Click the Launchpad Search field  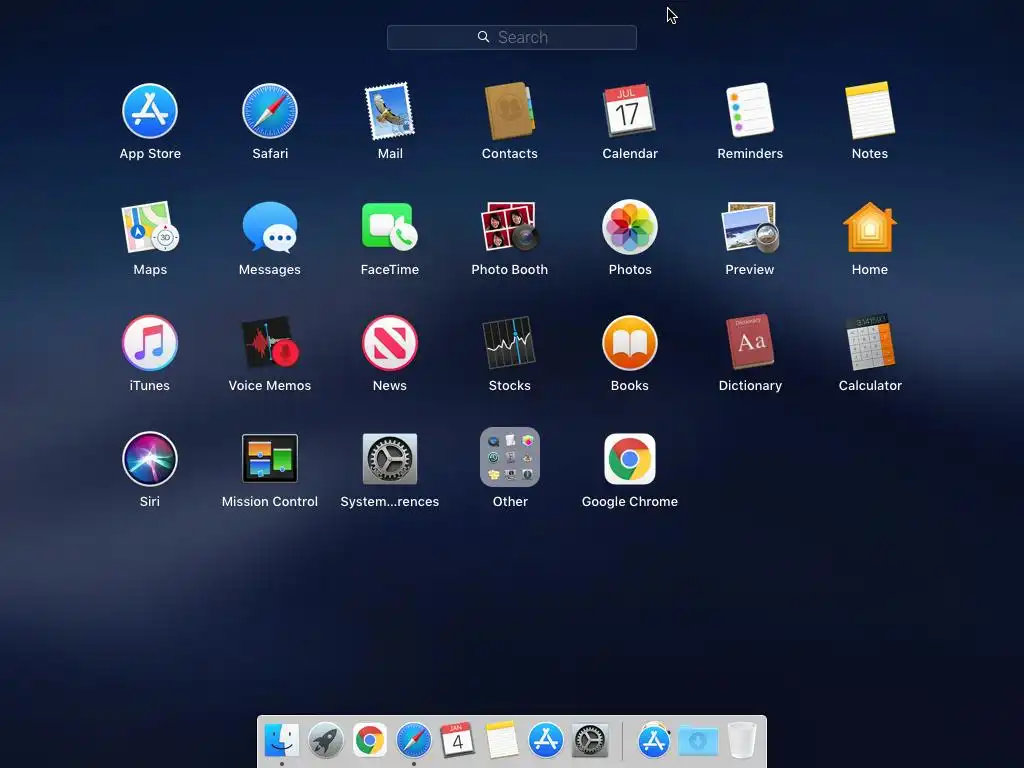[x=511, y=37]
